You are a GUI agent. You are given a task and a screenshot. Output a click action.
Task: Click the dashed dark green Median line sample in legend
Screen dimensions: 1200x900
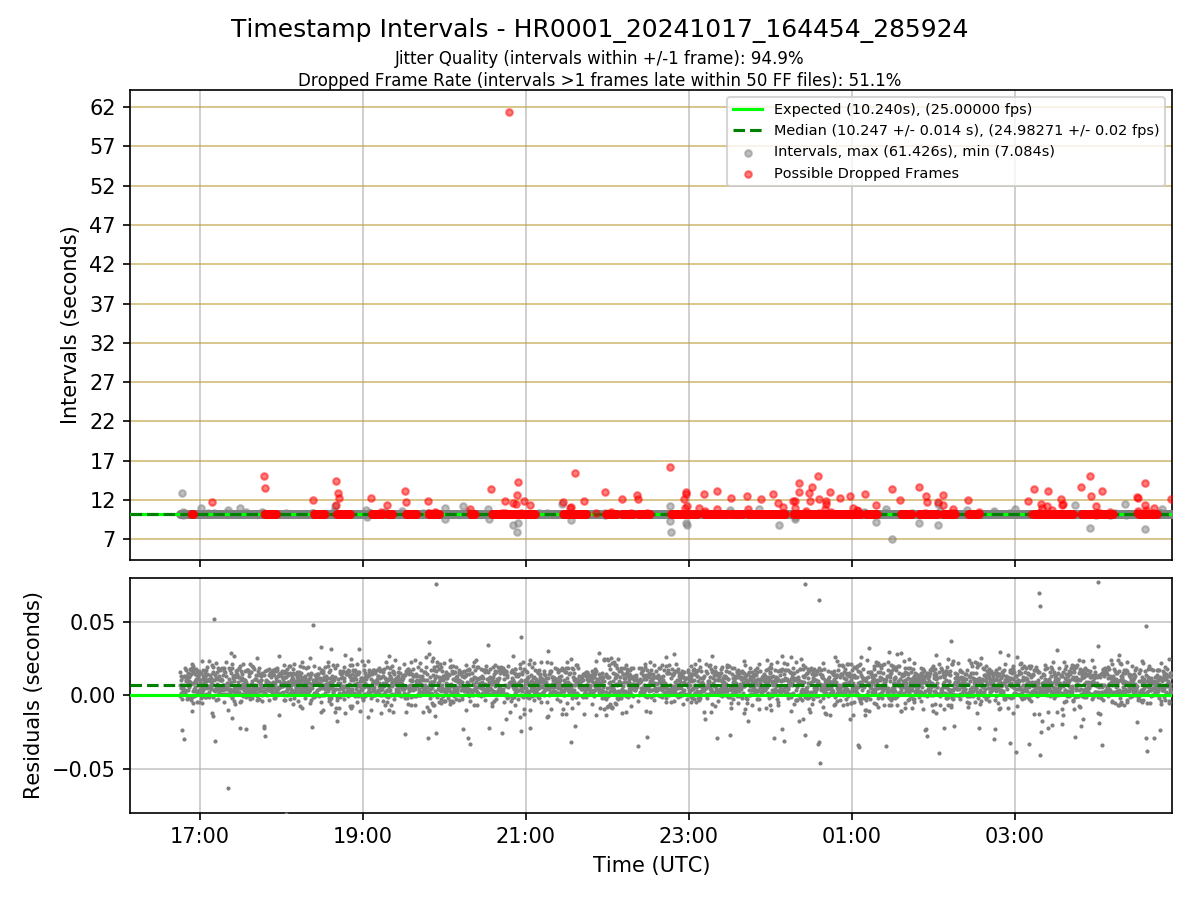(x=748, y=130)
